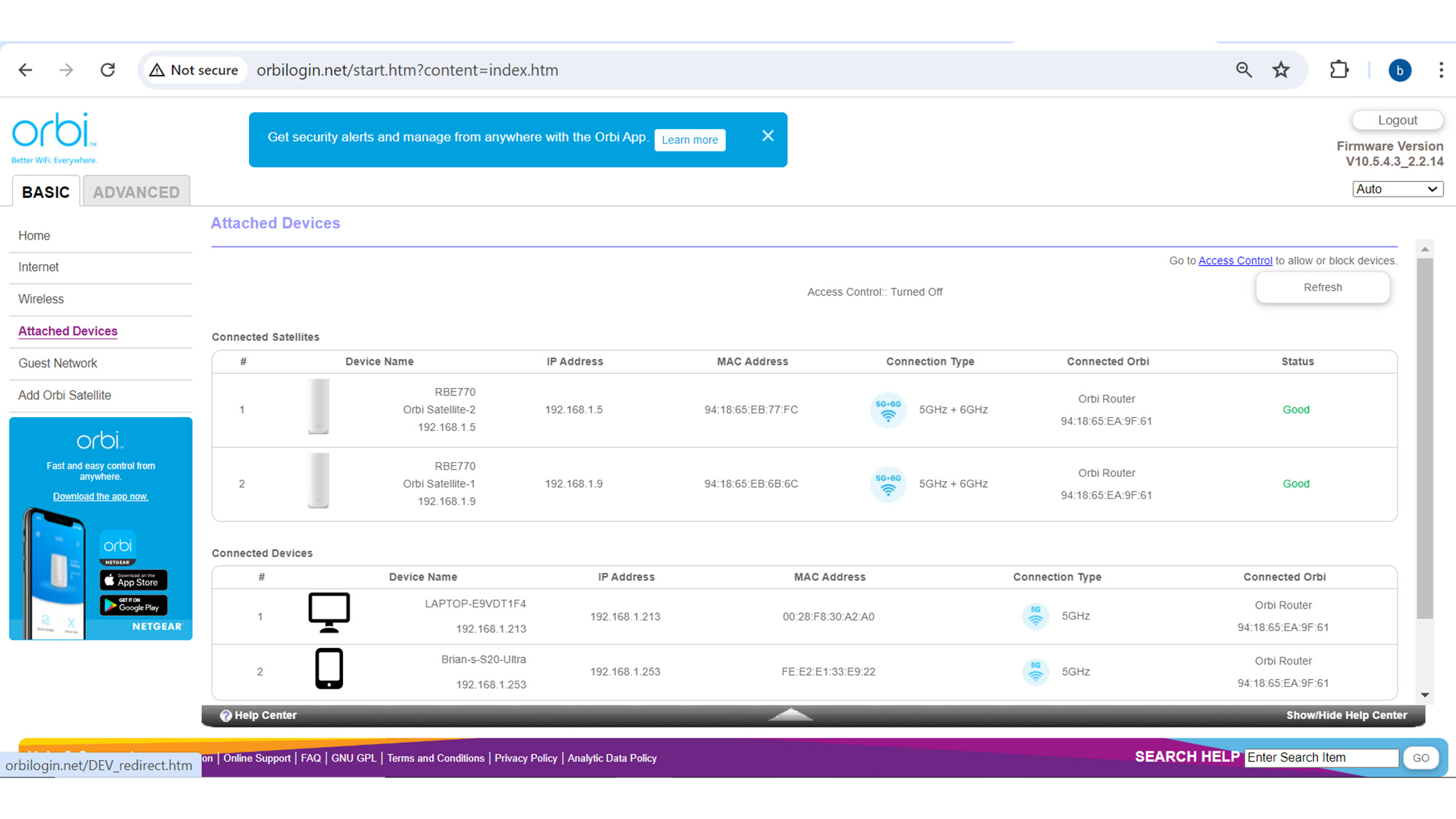Expand the Help Center arrow handle
The width and height of the screenshot is (1456, 819).
[791, 715]
